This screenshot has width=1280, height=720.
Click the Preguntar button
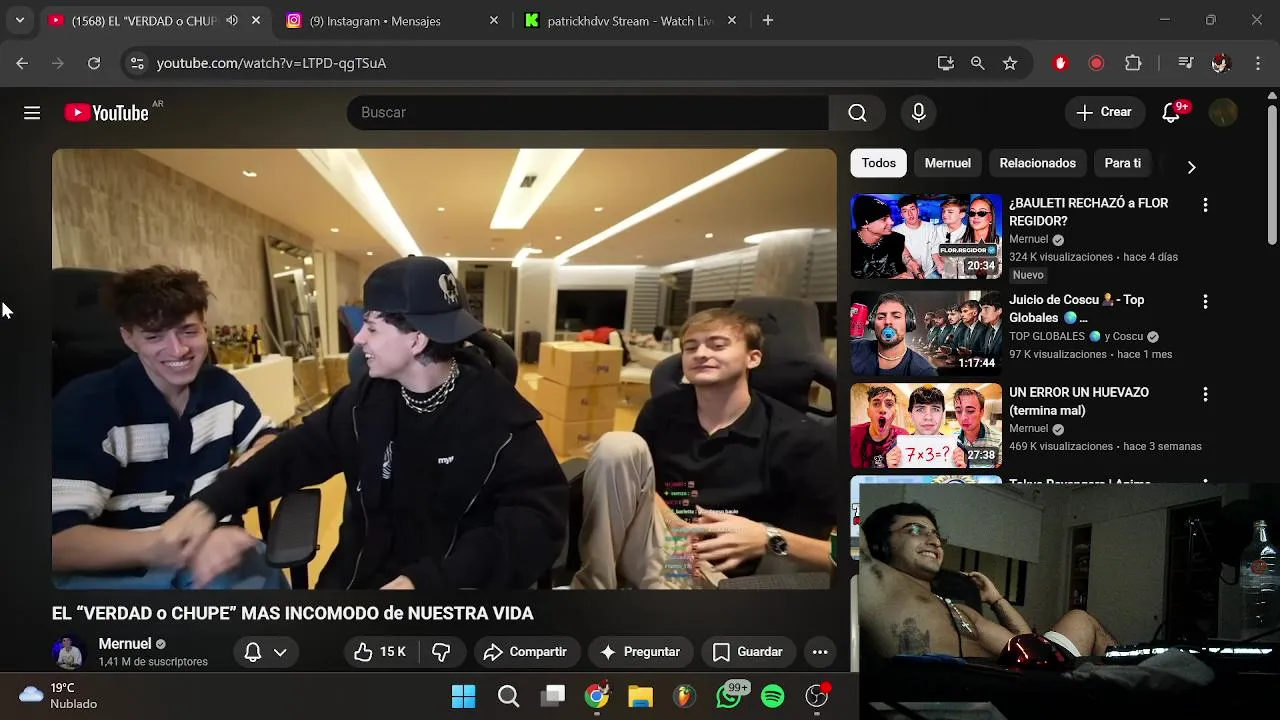coord(640,652)
